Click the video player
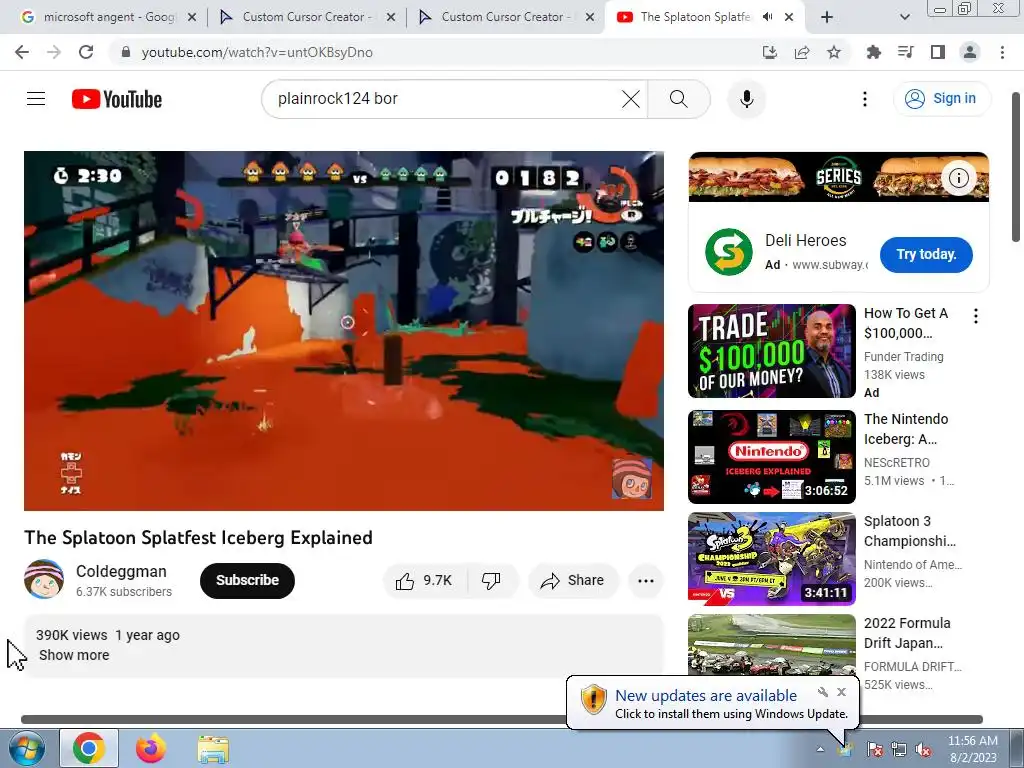Image resolution: width=1024 pixels, height=768 pixels. click(344, 330)
